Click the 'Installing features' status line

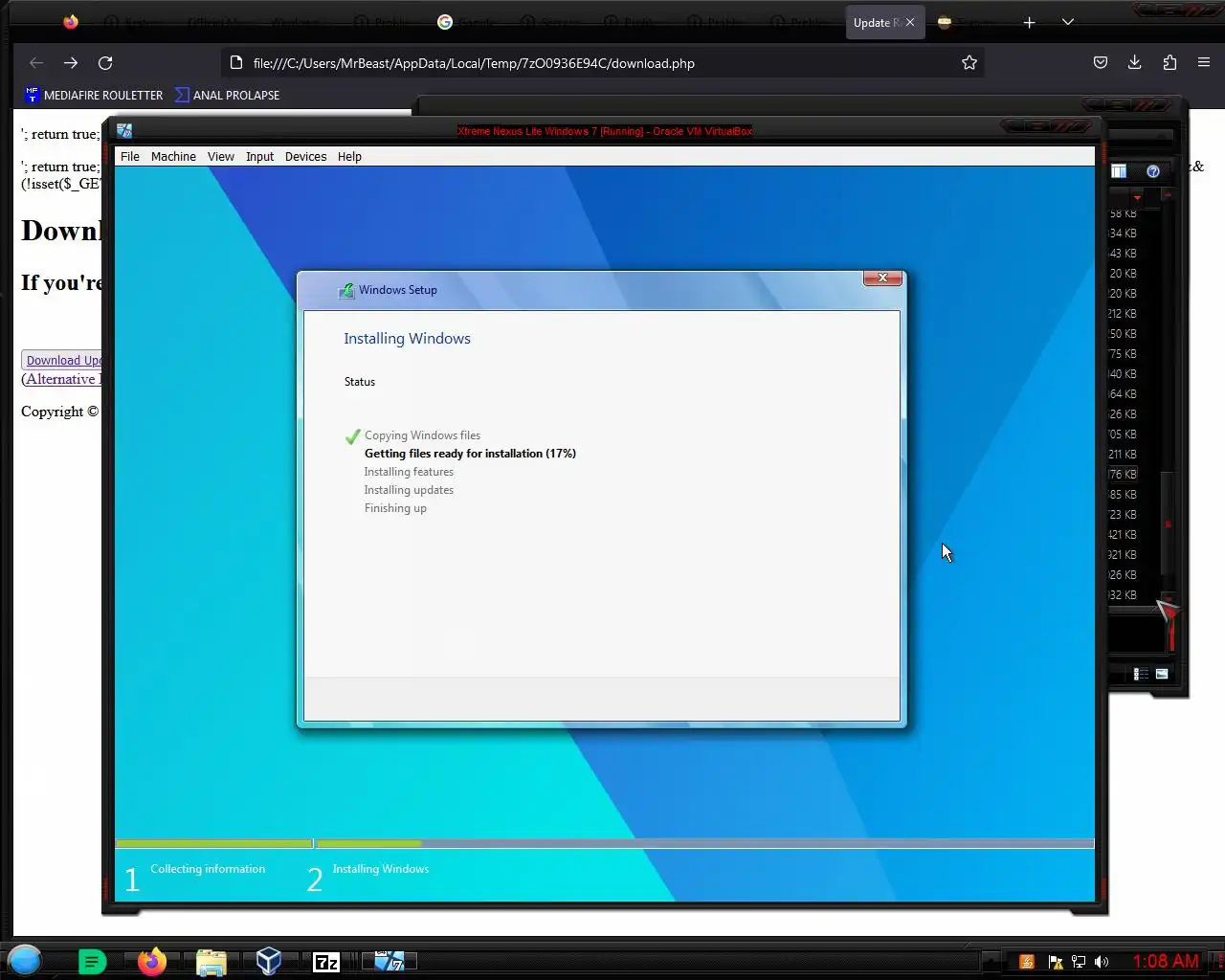409,472
